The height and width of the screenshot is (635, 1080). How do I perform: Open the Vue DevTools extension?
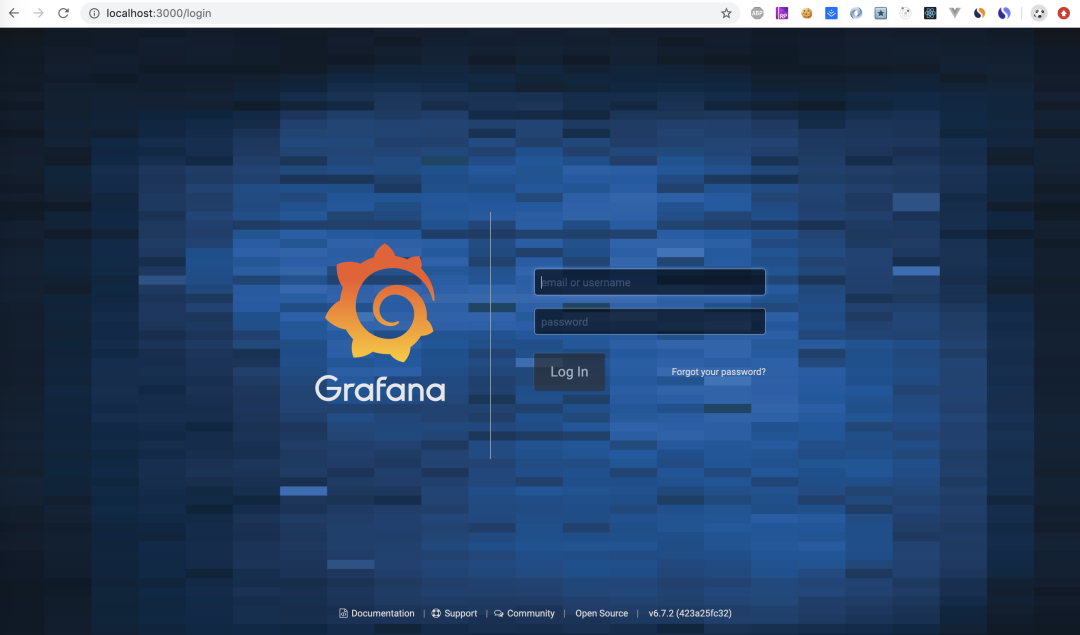955,13
